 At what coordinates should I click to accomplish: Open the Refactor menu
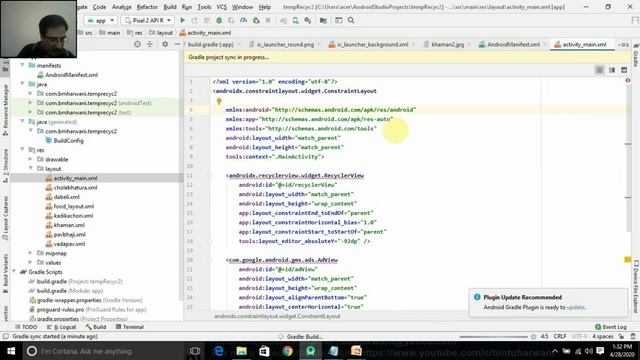pos(147,7)
